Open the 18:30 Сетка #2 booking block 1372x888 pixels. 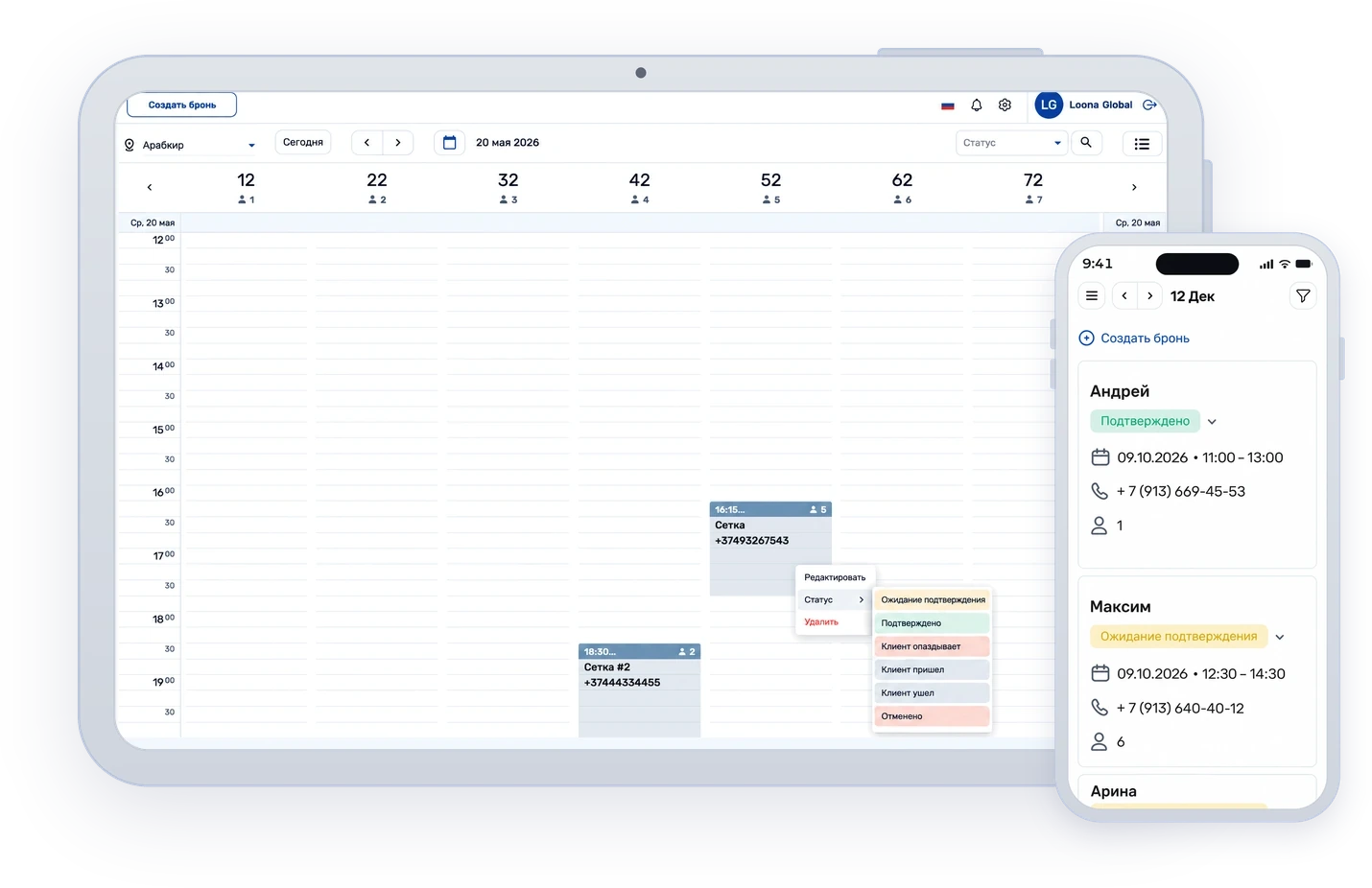639,690
